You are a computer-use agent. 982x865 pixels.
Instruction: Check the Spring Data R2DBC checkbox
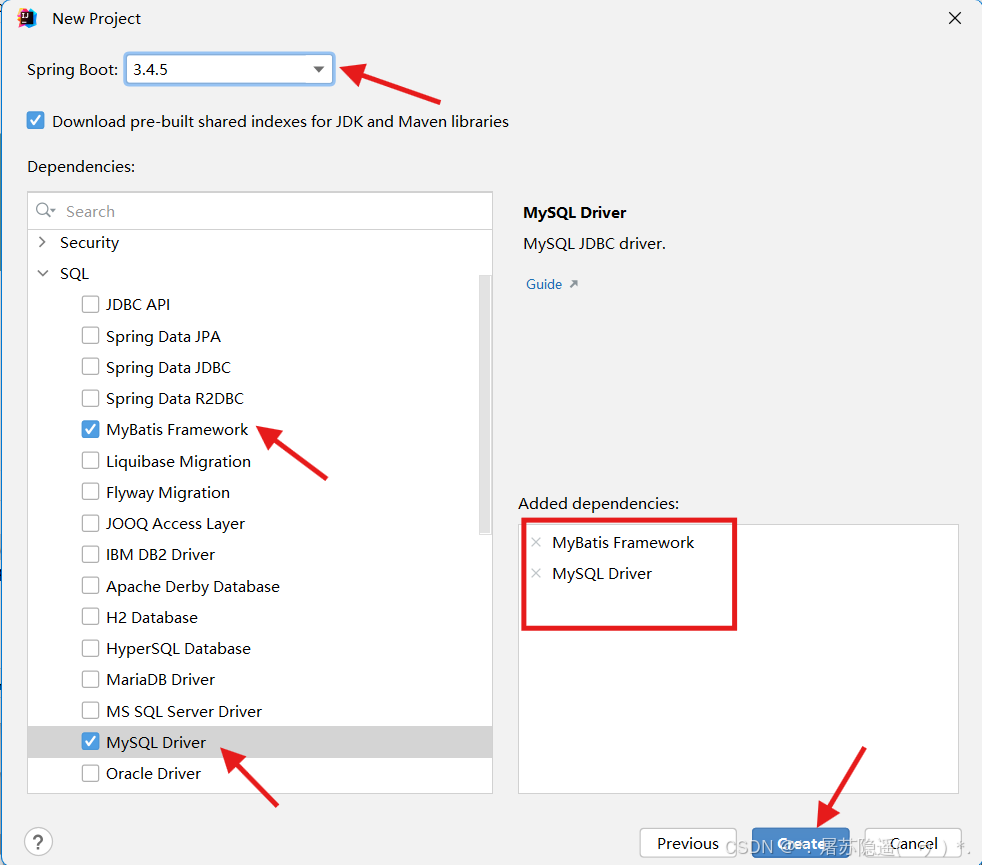pyautogui.click(x=90, y=398)
